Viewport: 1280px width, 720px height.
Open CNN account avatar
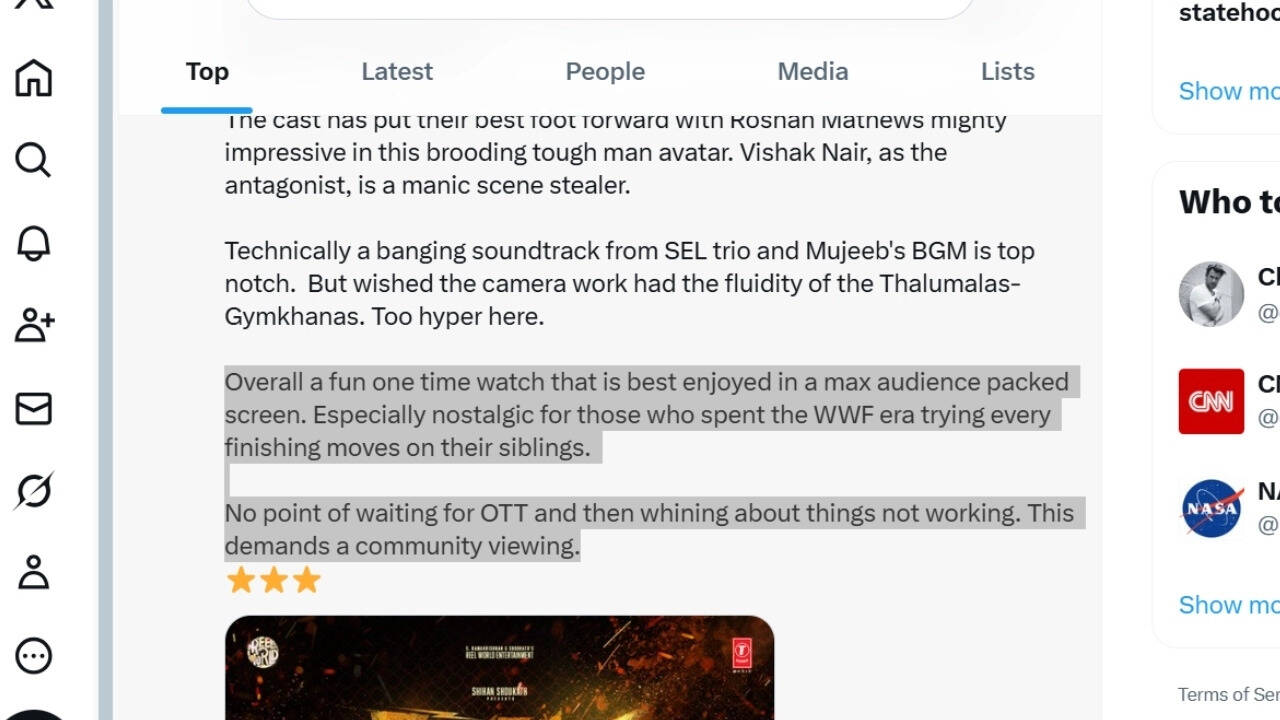tap(1211, 401)
